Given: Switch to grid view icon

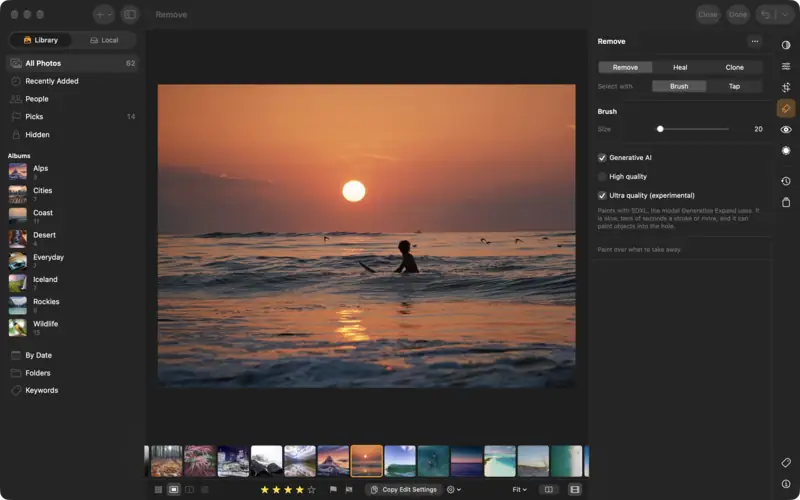Looking at the screenshot, I should 158,489.
